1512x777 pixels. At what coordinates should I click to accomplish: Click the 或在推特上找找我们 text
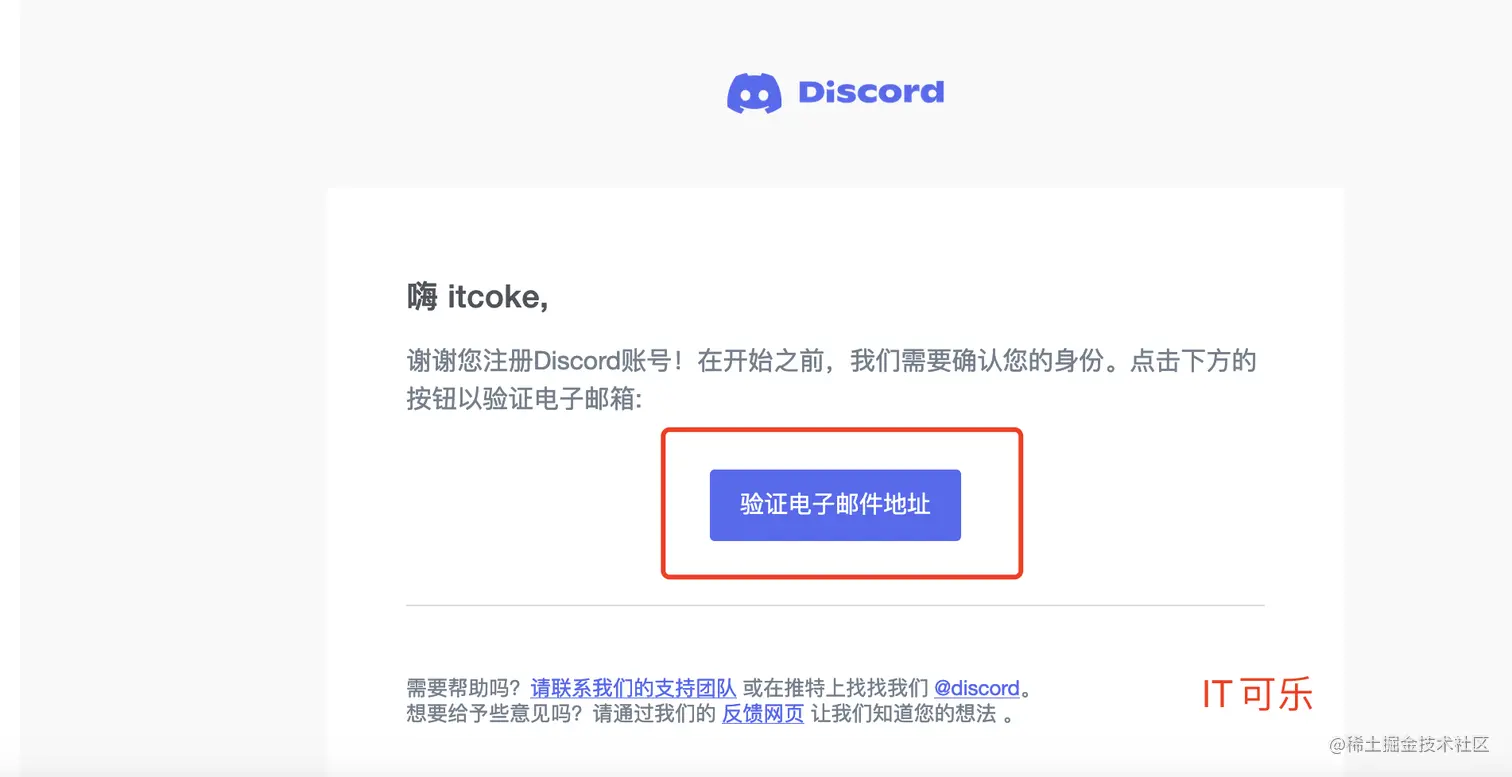[x=835, y=688]
